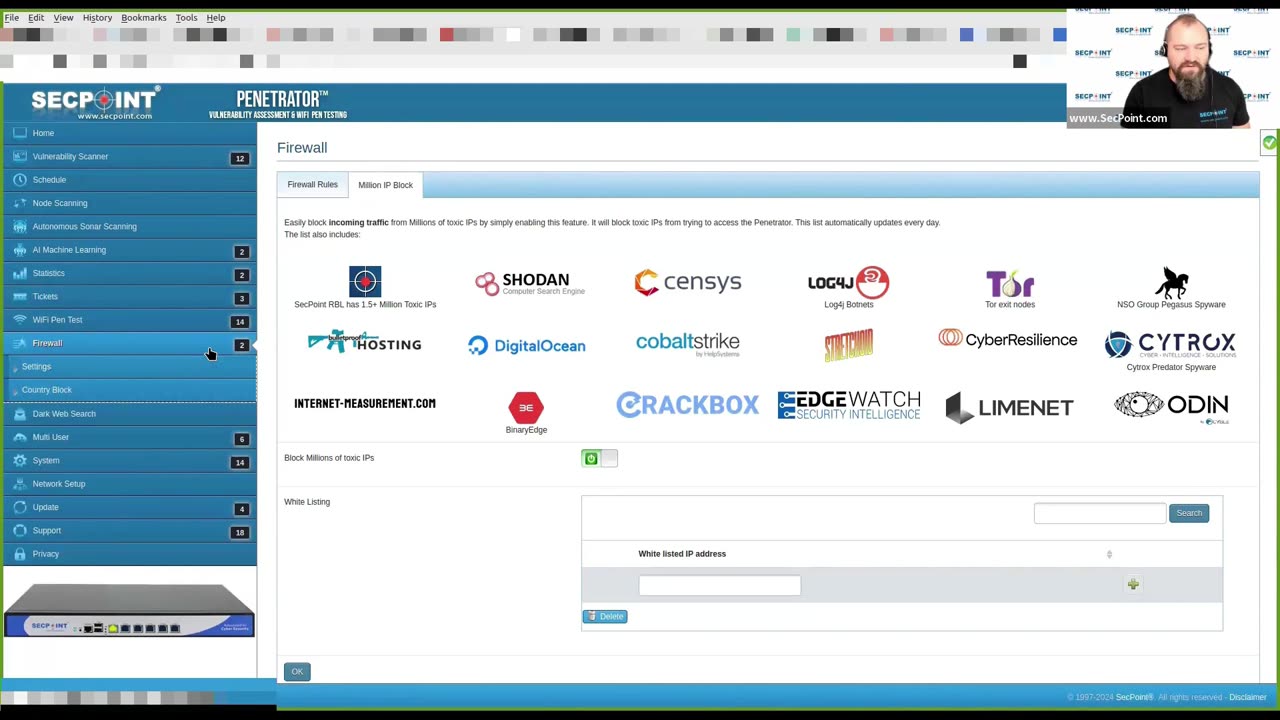Click the Cytrox Predator Spyware logo
Image resolution: width=1280 pixels, height=720 pixels.
(1171, 345)
